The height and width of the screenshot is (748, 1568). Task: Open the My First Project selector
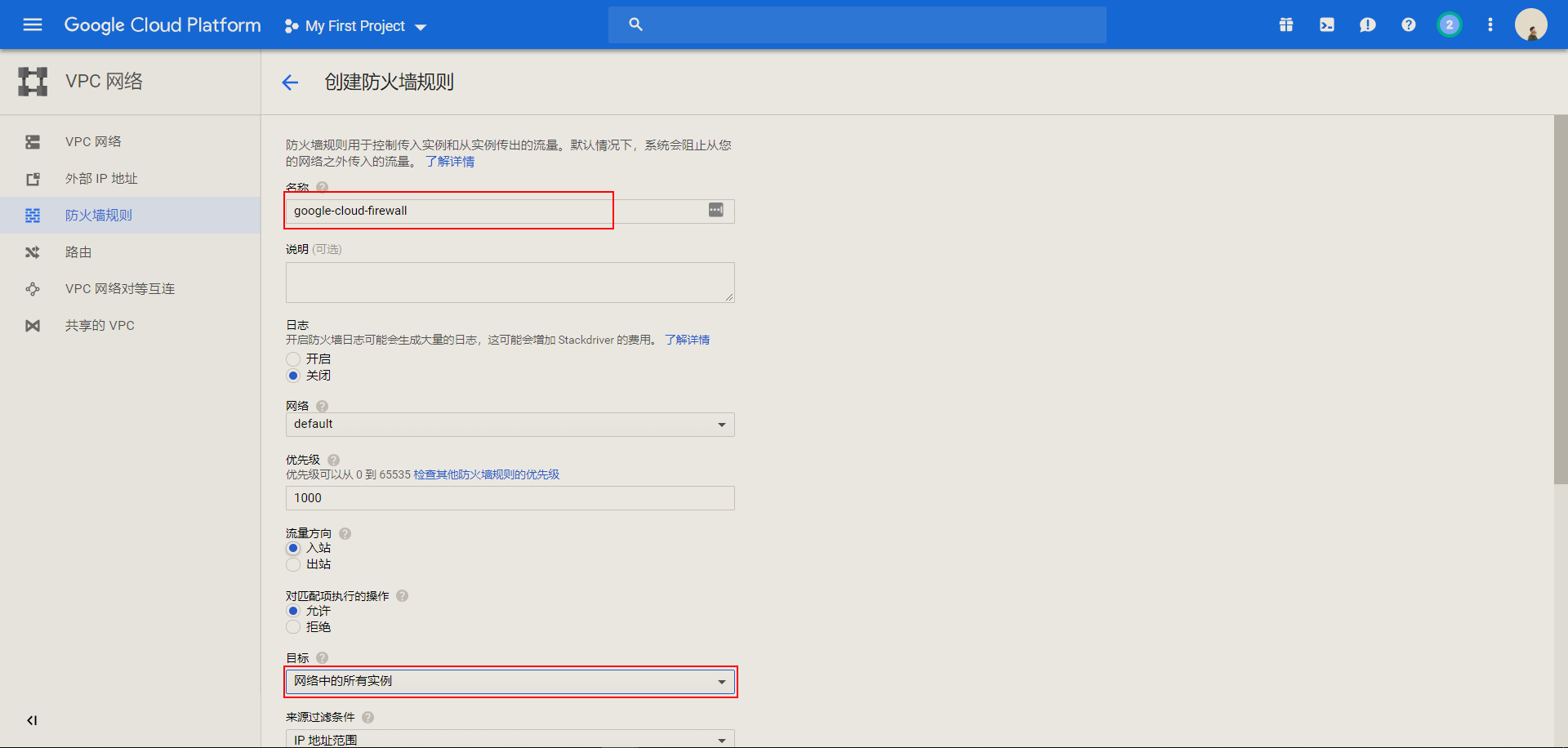pos(355,26)
